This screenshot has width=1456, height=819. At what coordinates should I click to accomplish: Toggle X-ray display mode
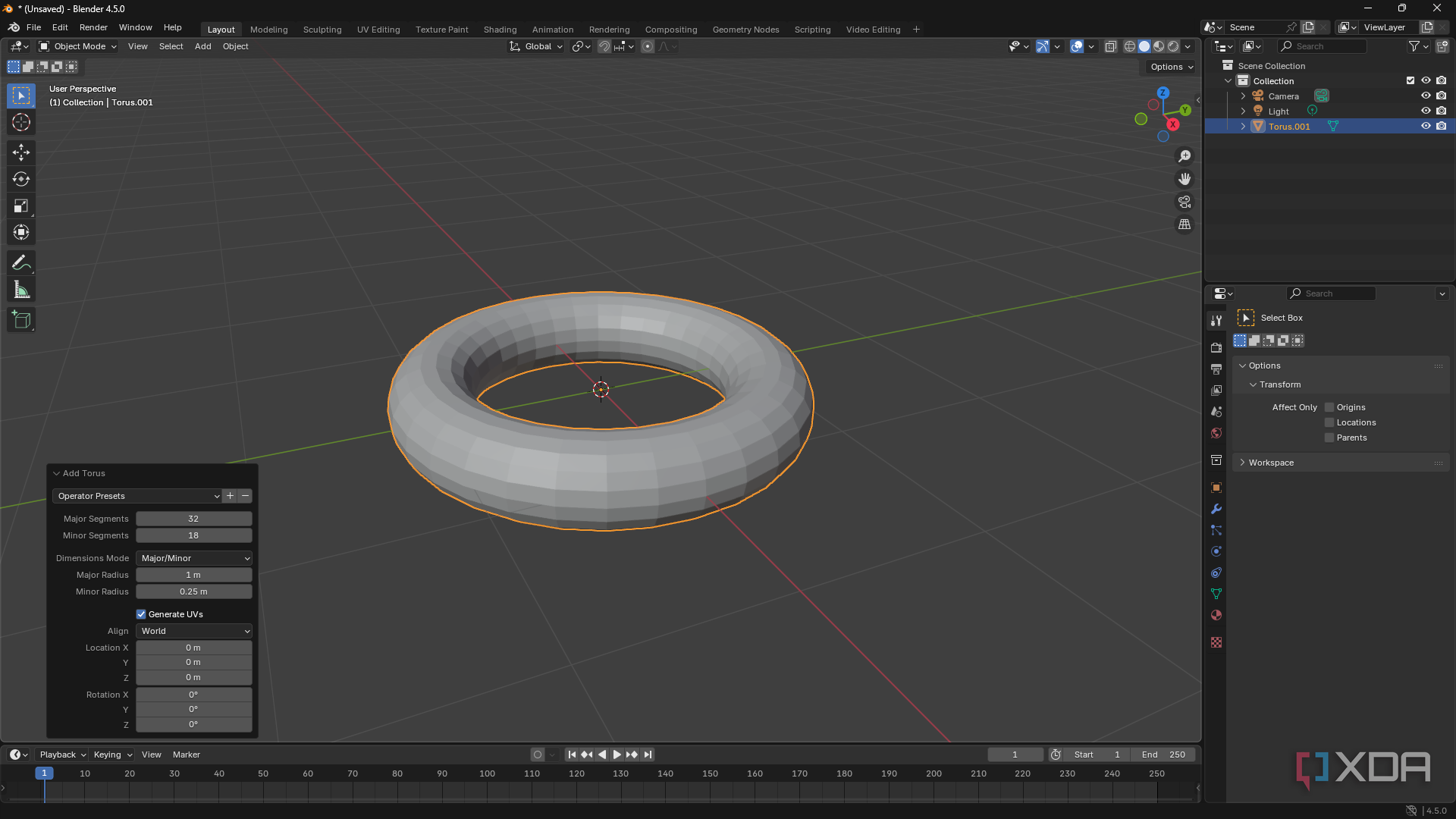pos(1110,46)
